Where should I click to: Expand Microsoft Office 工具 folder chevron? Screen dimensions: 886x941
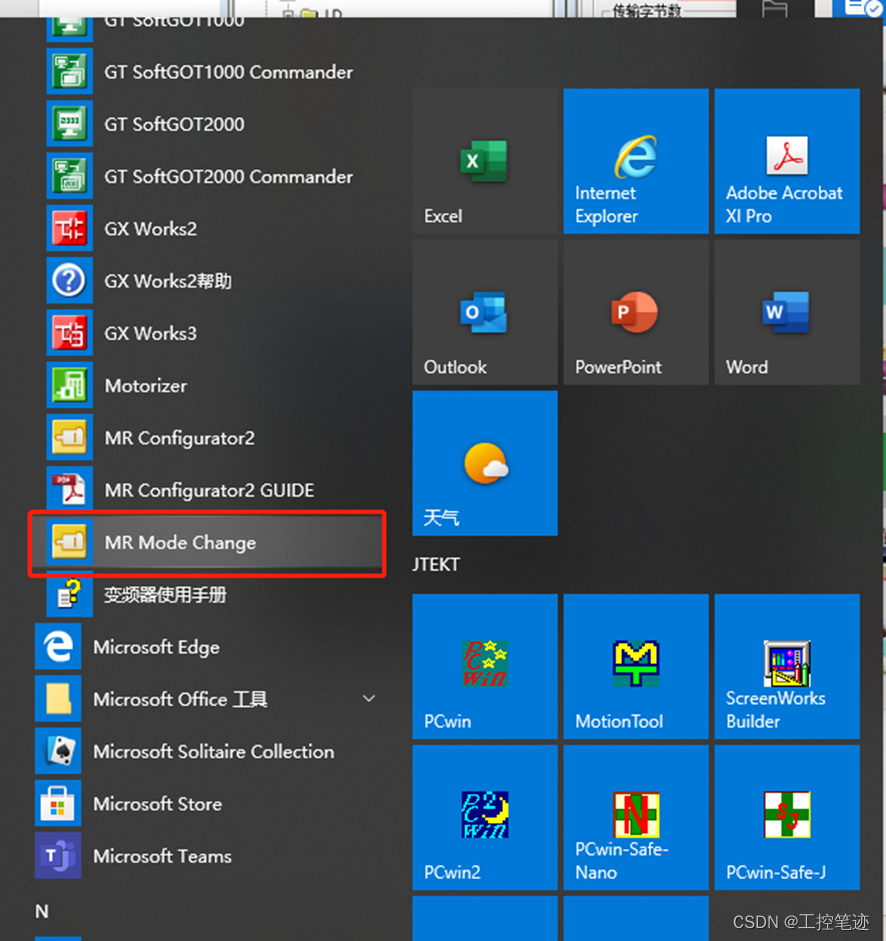point(369,699)
